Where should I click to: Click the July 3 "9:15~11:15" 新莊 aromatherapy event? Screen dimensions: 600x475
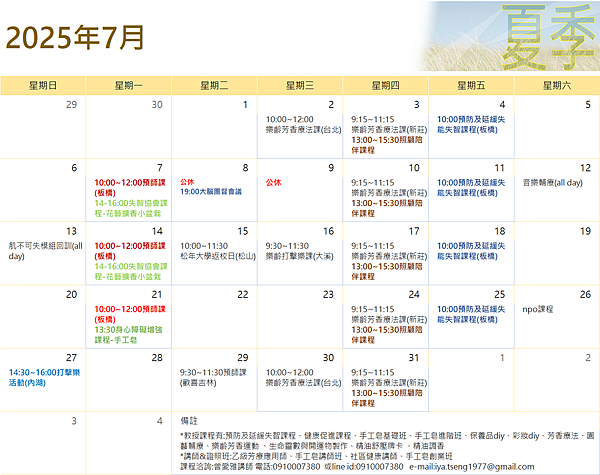(389, 124)
